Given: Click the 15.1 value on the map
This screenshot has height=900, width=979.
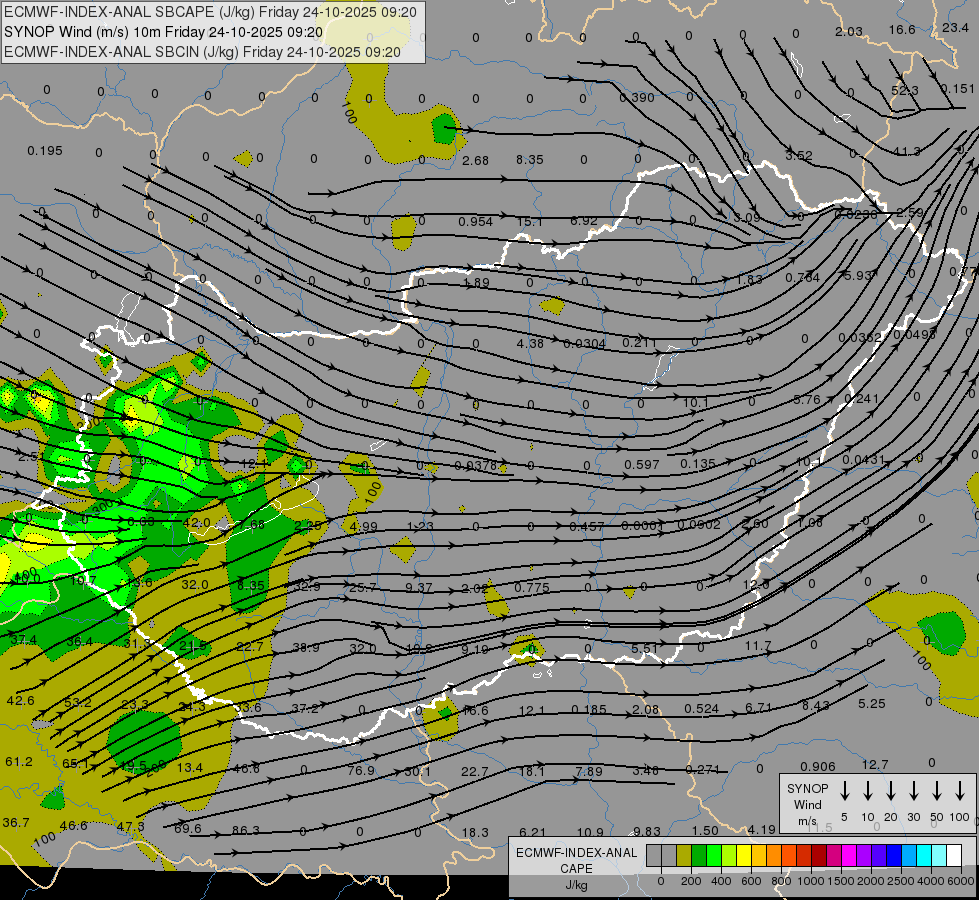Looking at the screenshot, I should (x=529, y=222).
